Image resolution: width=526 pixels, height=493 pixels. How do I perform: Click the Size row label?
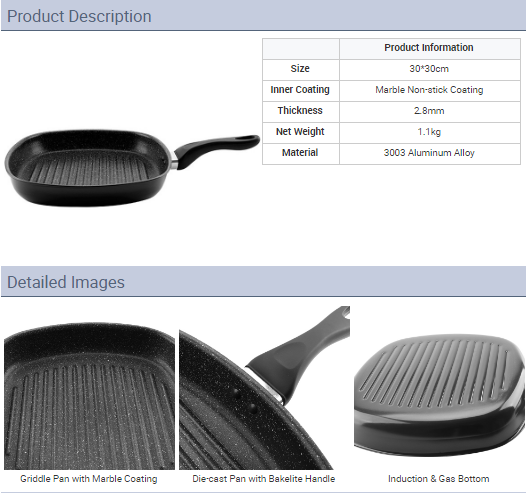point(300,69)
